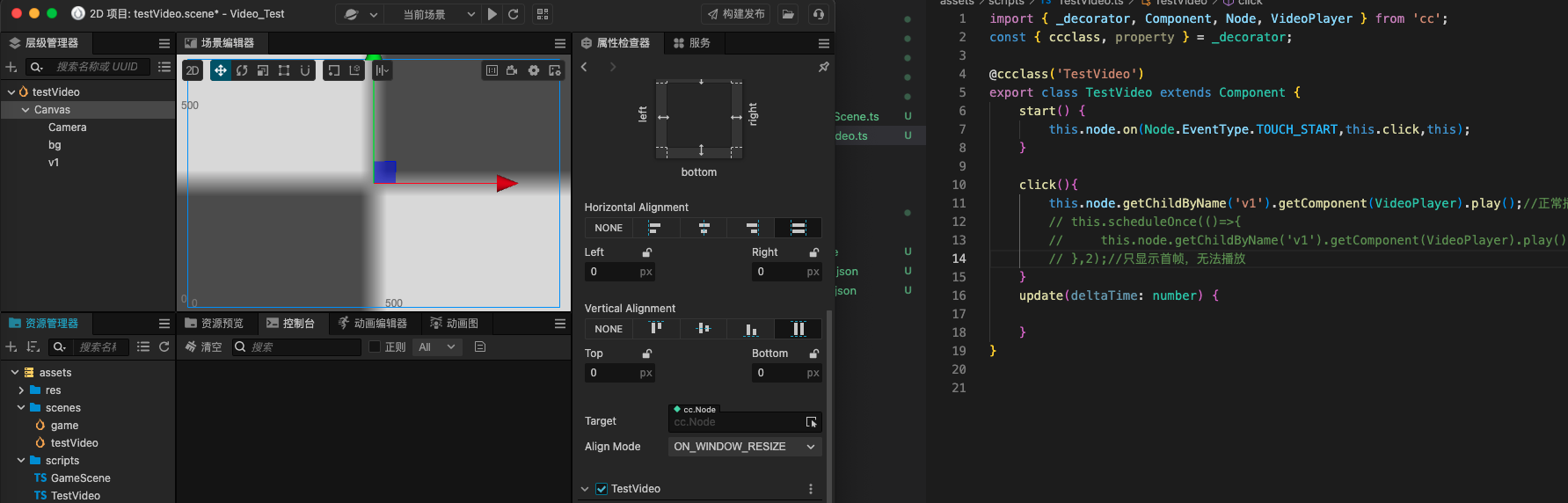Add a node with the hierarchy plus icon

pyautogui.click(x=11, y=67)
